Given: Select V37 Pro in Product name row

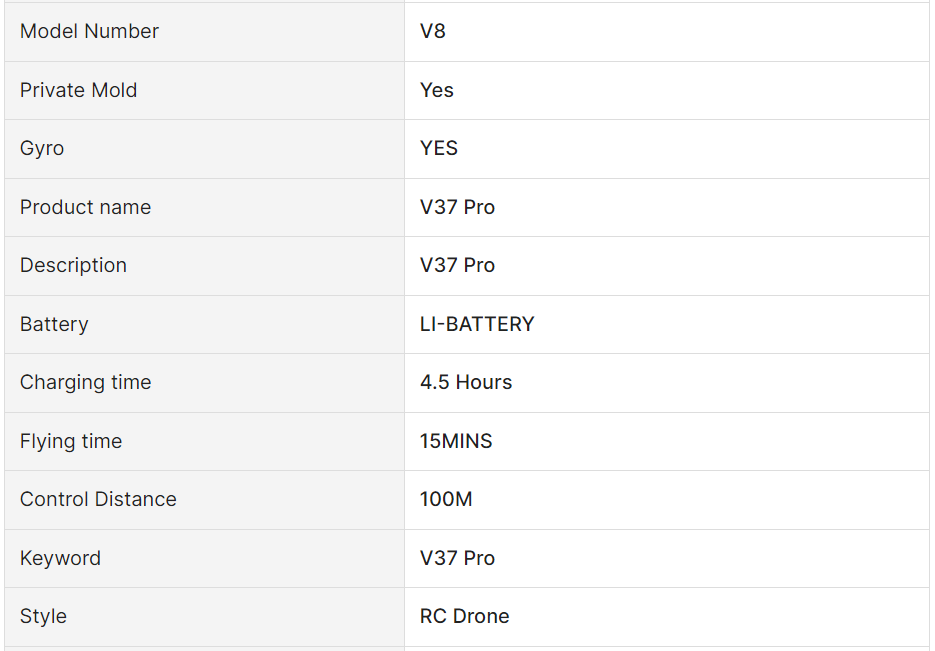Looking at the screenshot, I should (457, 207).
